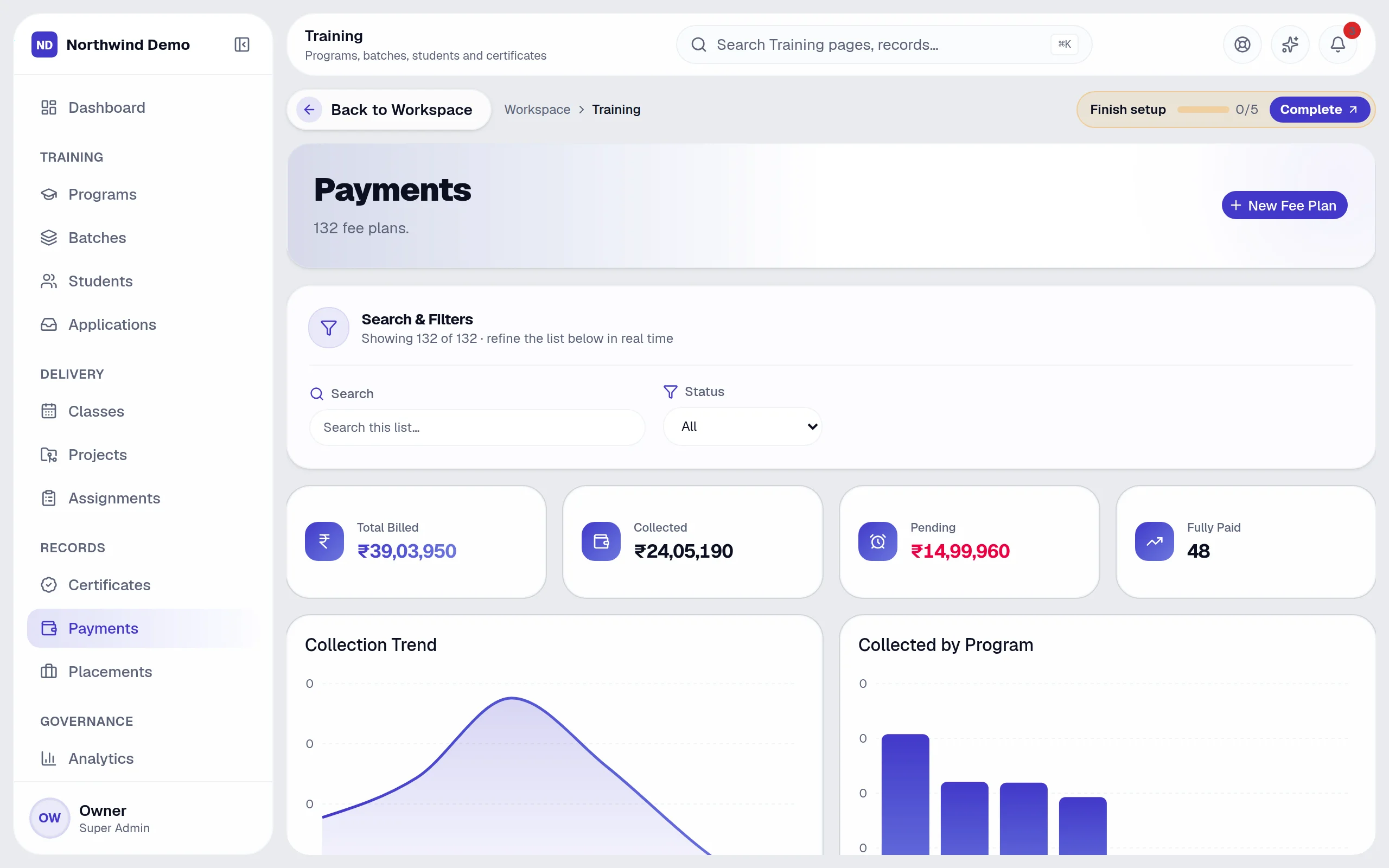Image resolution: width=1389 pixels, height=868 pixels.
Task: Go to Certificates
Action: [143, 585]
